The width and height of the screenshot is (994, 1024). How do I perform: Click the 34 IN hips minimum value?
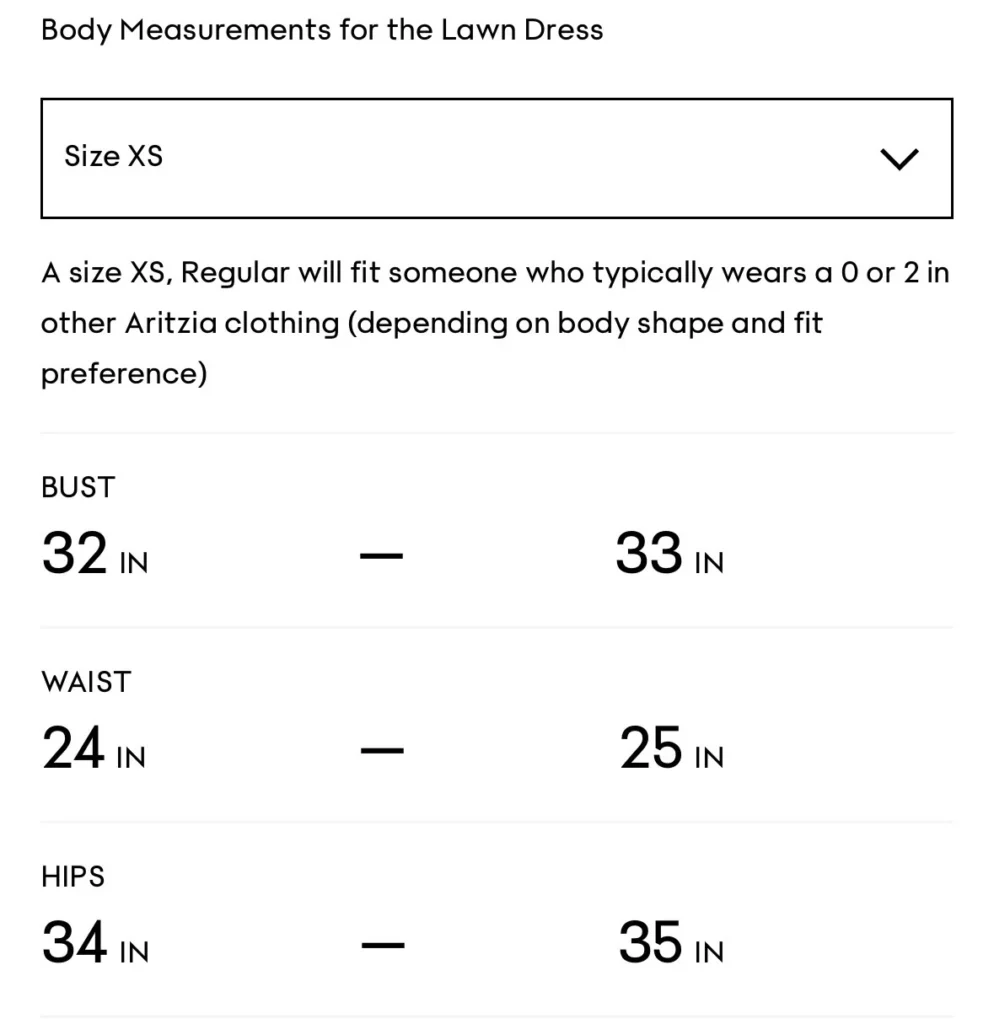95,942
